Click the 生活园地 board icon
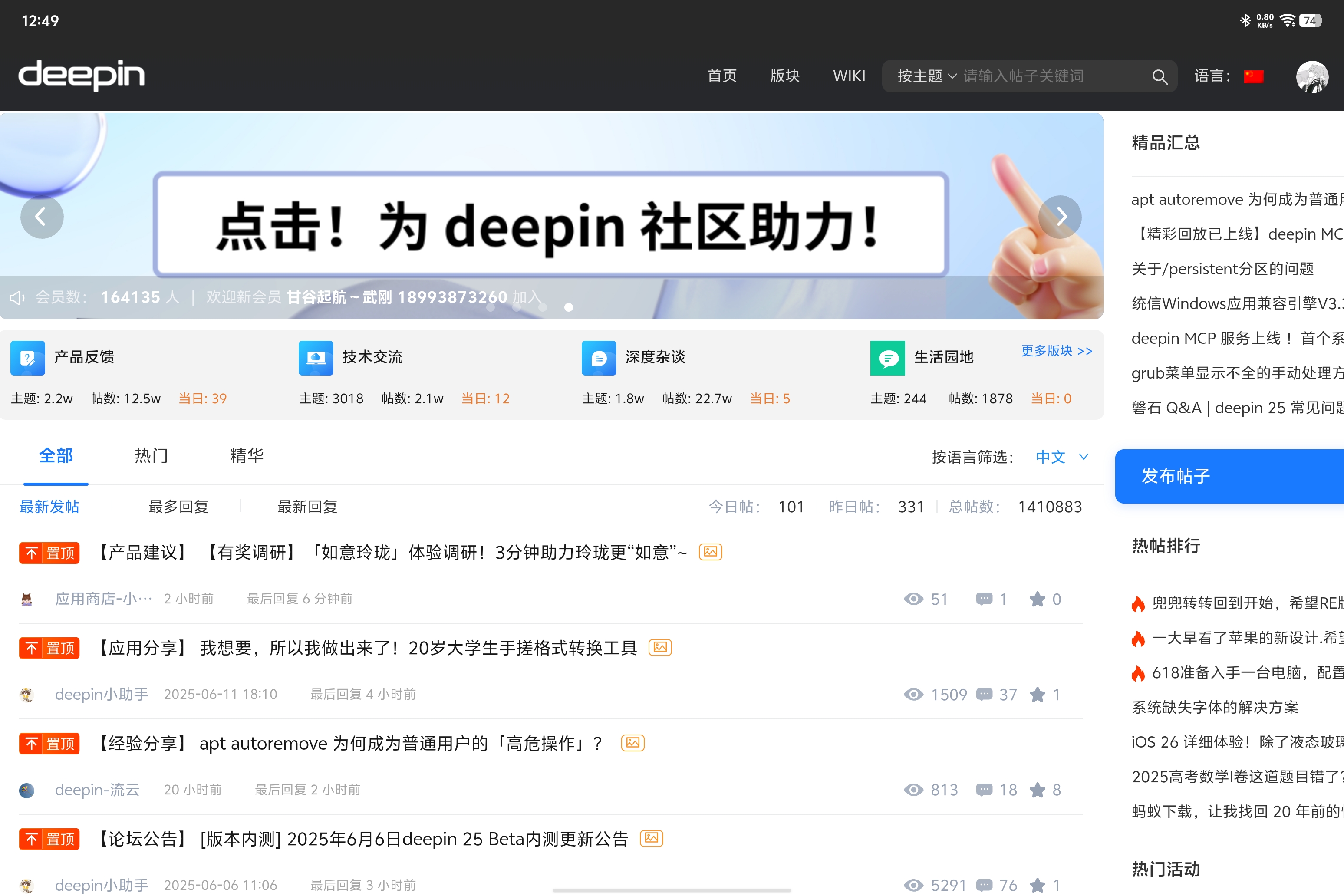Screen dimensions: 1344x896 click(887, 358)
